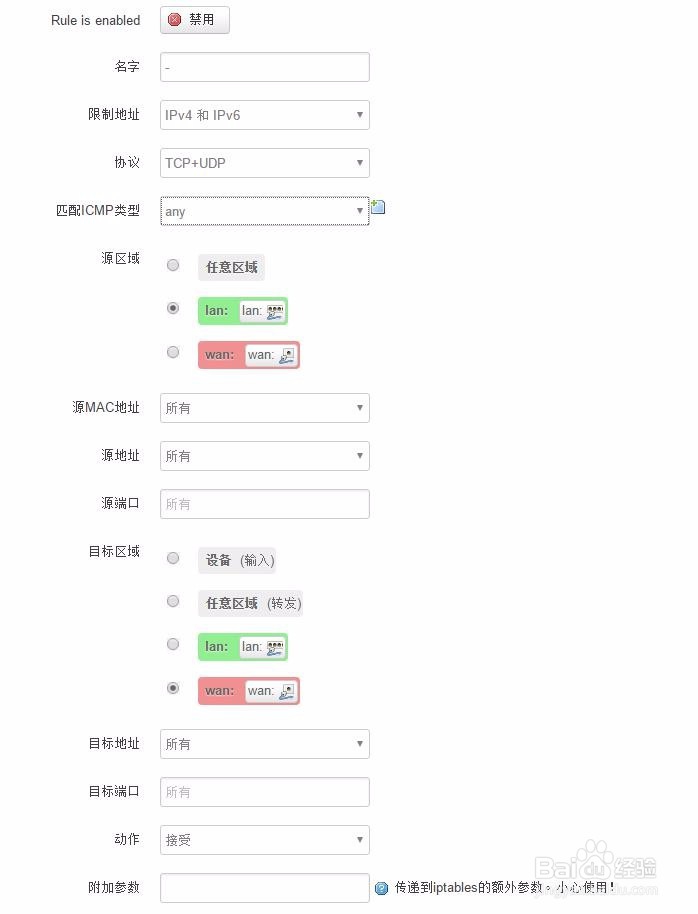Open the 协议 TCP+UDP dropdown
698x914 pixels.
(x=265, y=163)
